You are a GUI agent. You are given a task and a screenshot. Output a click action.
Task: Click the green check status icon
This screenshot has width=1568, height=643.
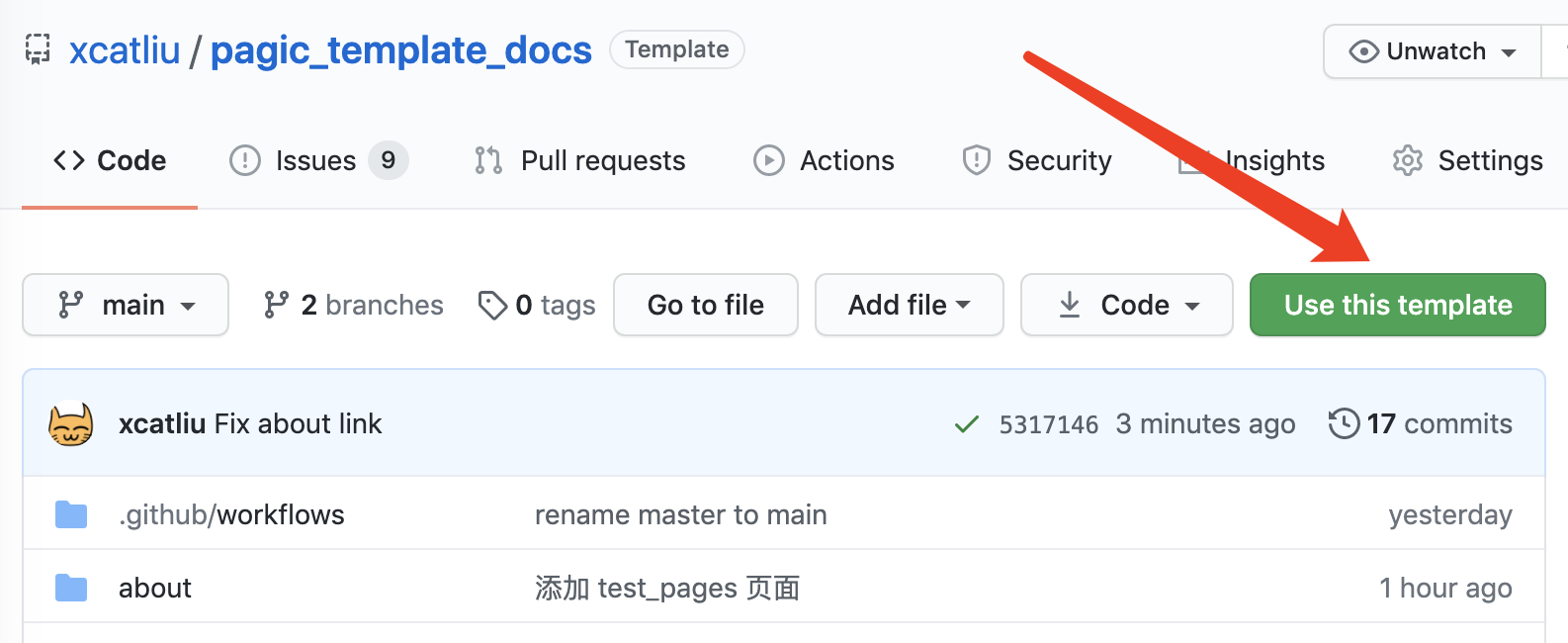click(x=967, y=424)
